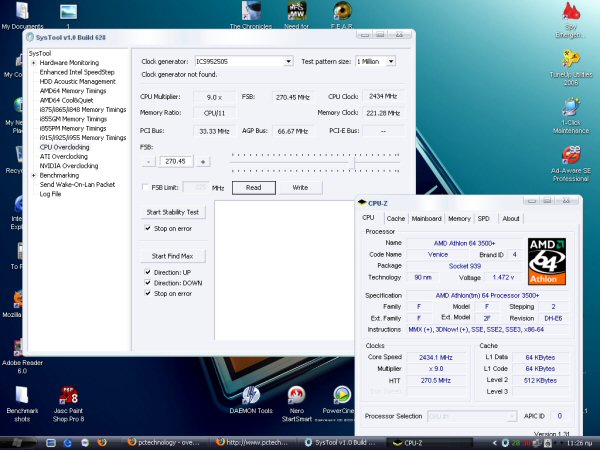Toggle the FSB Limit checkbox
This screenshot has height=450, width=600.
click(145, 187)
